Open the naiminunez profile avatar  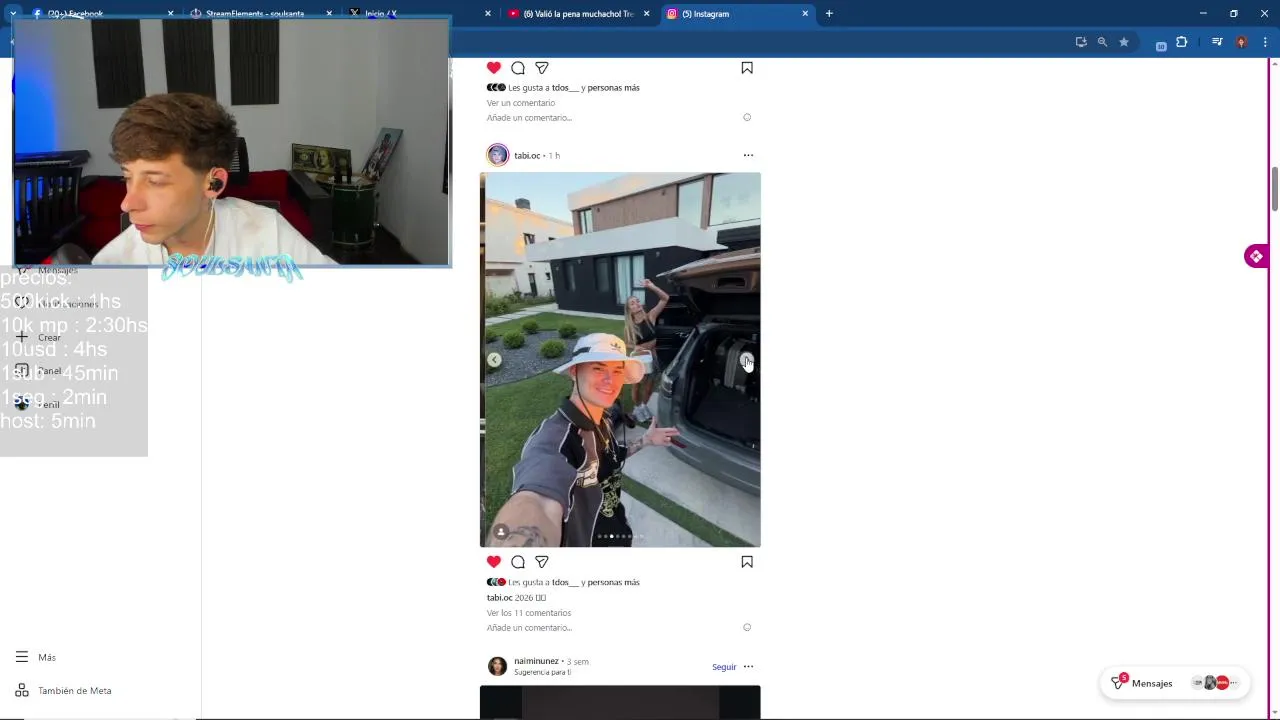(497, 667)
